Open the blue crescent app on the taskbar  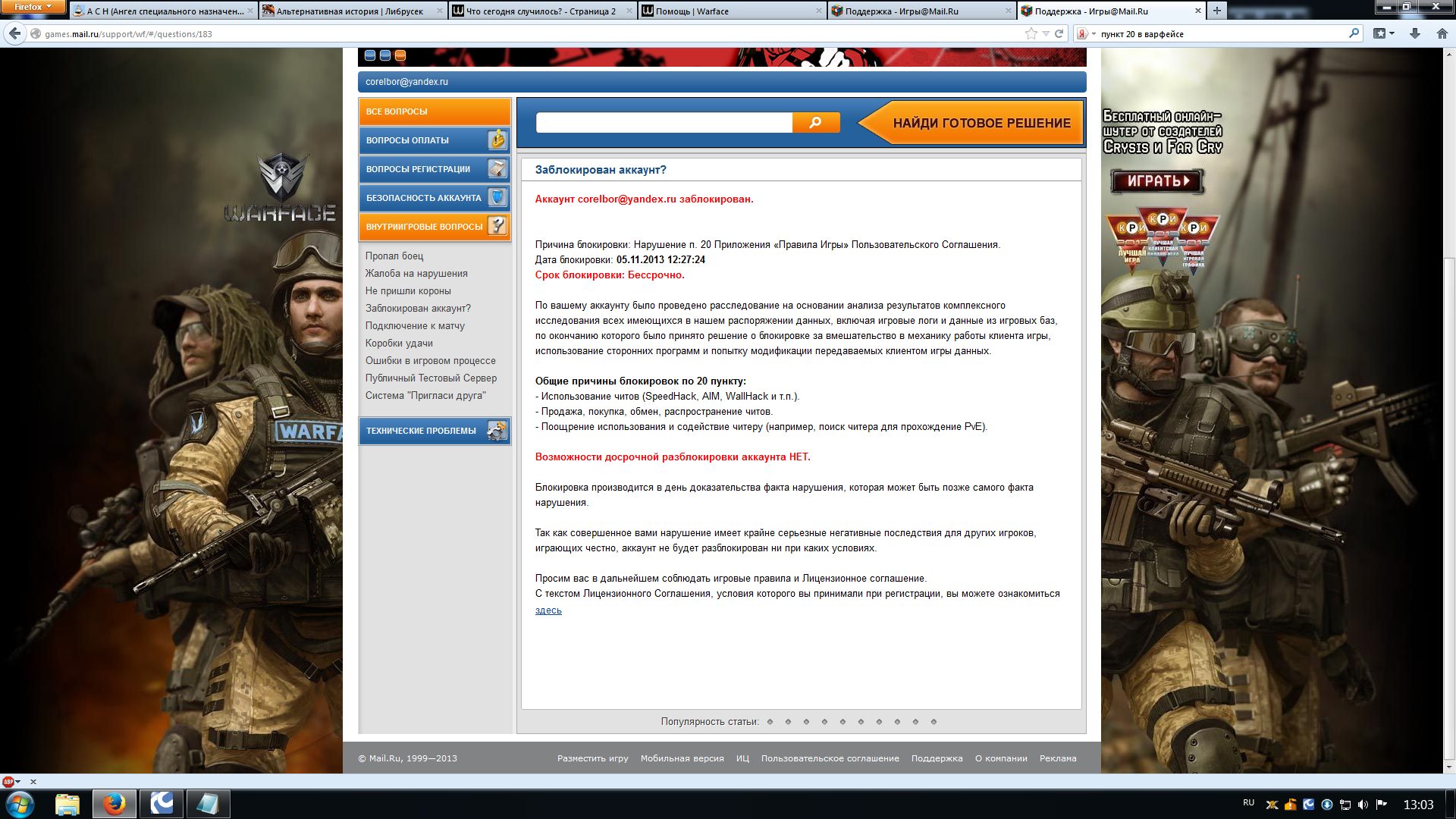tap(162, 804)
